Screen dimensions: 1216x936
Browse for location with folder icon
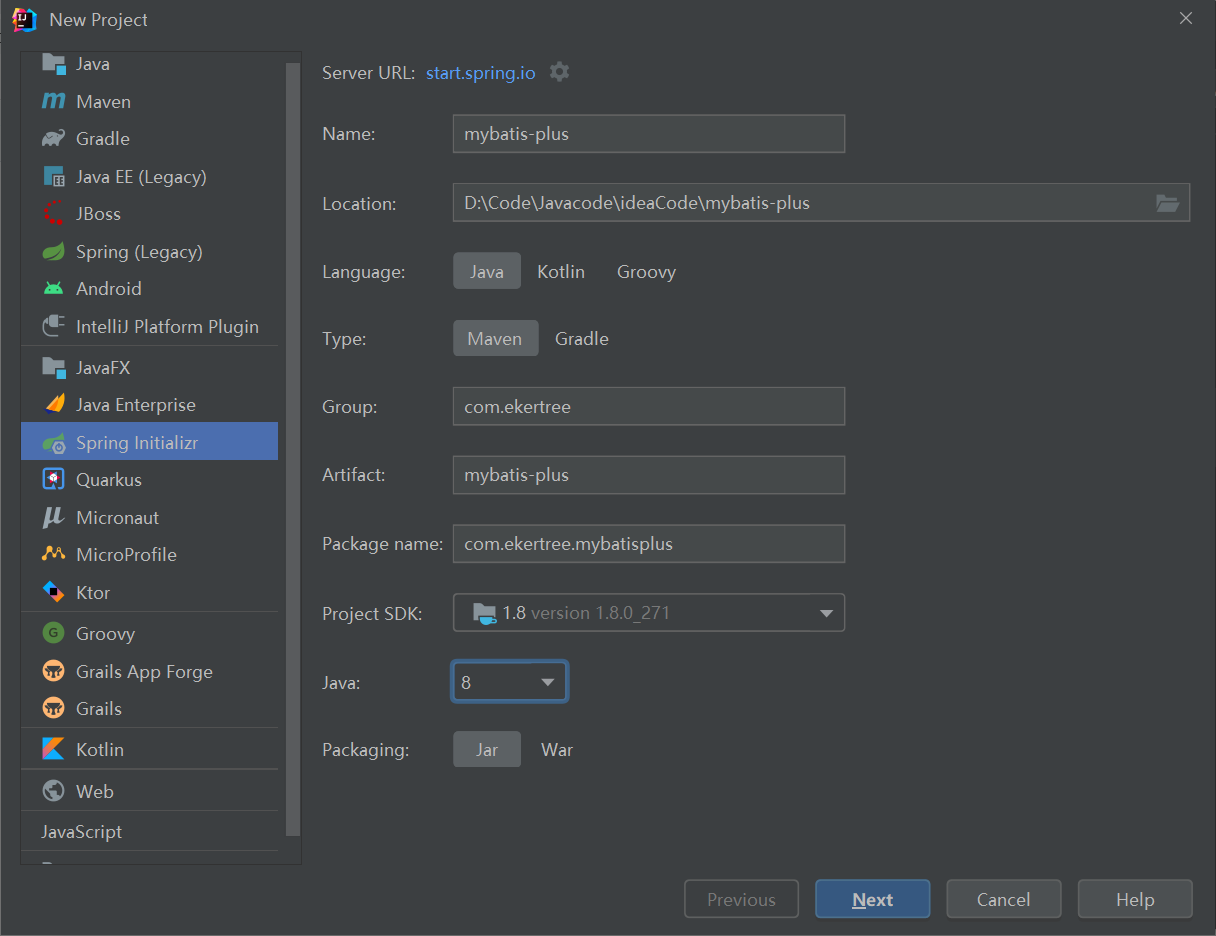(1167, 203)
